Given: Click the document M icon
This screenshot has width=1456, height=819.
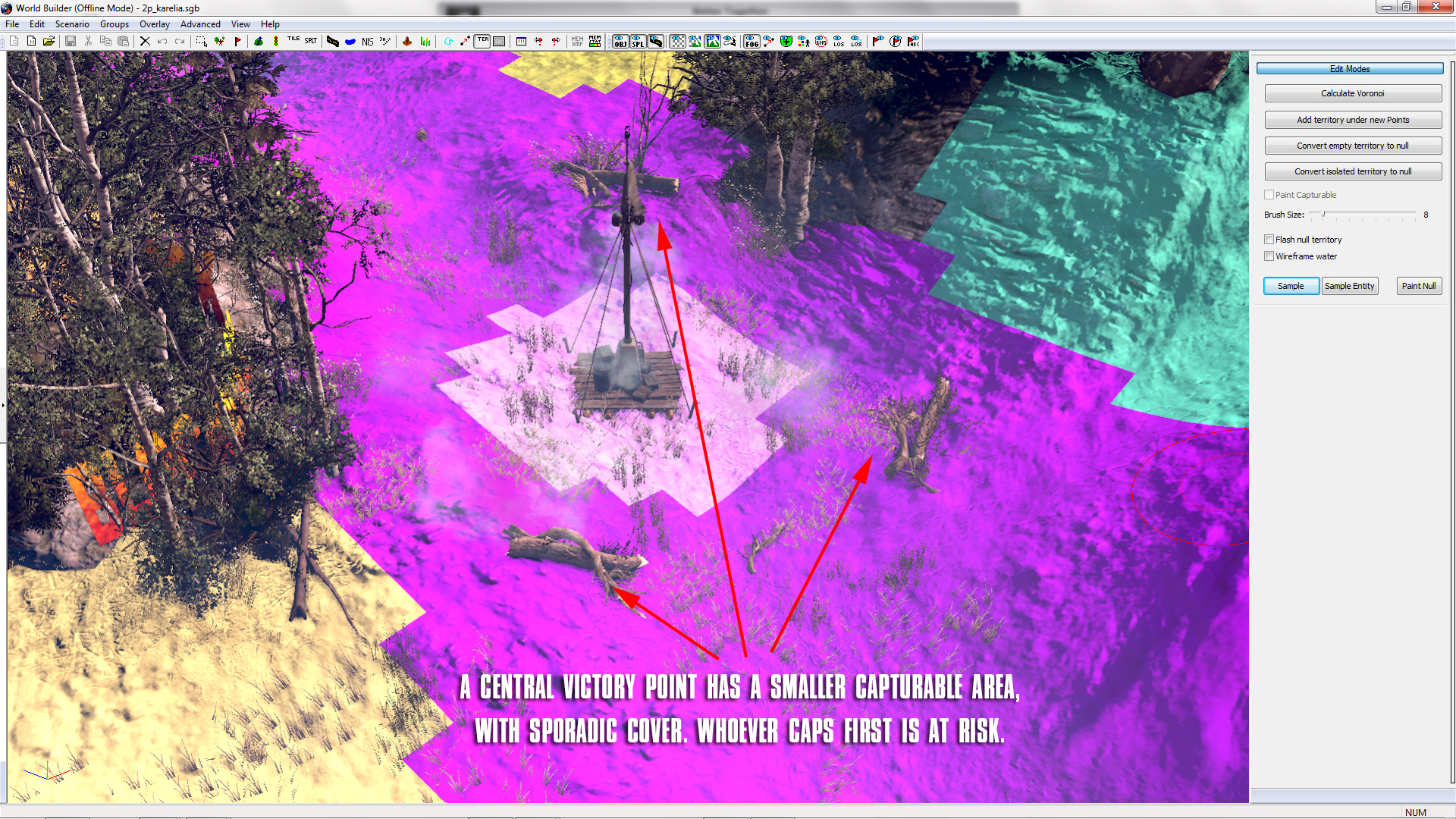Looking at the screenshot, I should (31, 42).
